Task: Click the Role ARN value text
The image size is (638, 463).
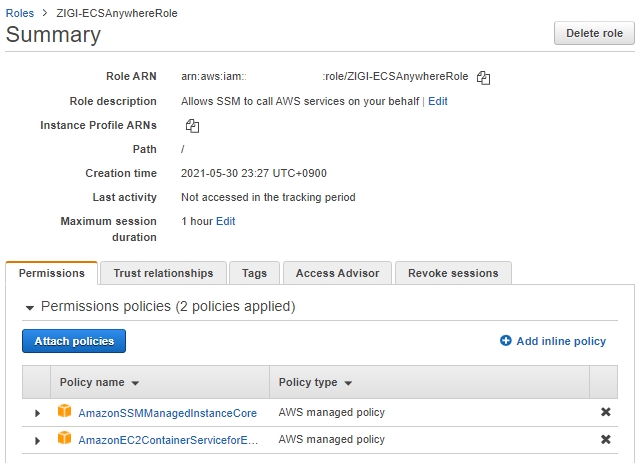Action: coord(325,76)
